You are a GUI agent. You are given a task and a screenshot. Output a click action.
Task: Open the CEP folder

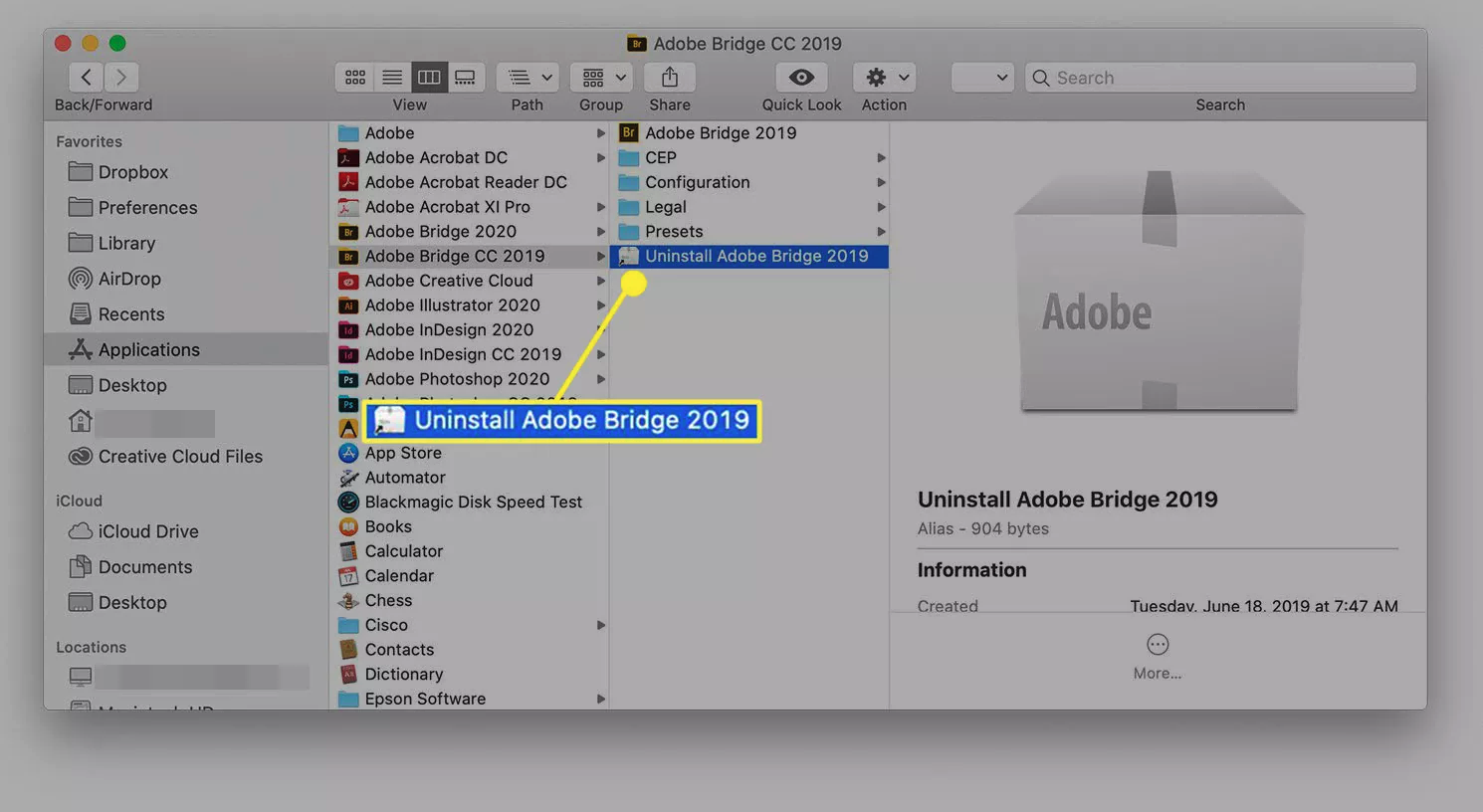point(749,157)
